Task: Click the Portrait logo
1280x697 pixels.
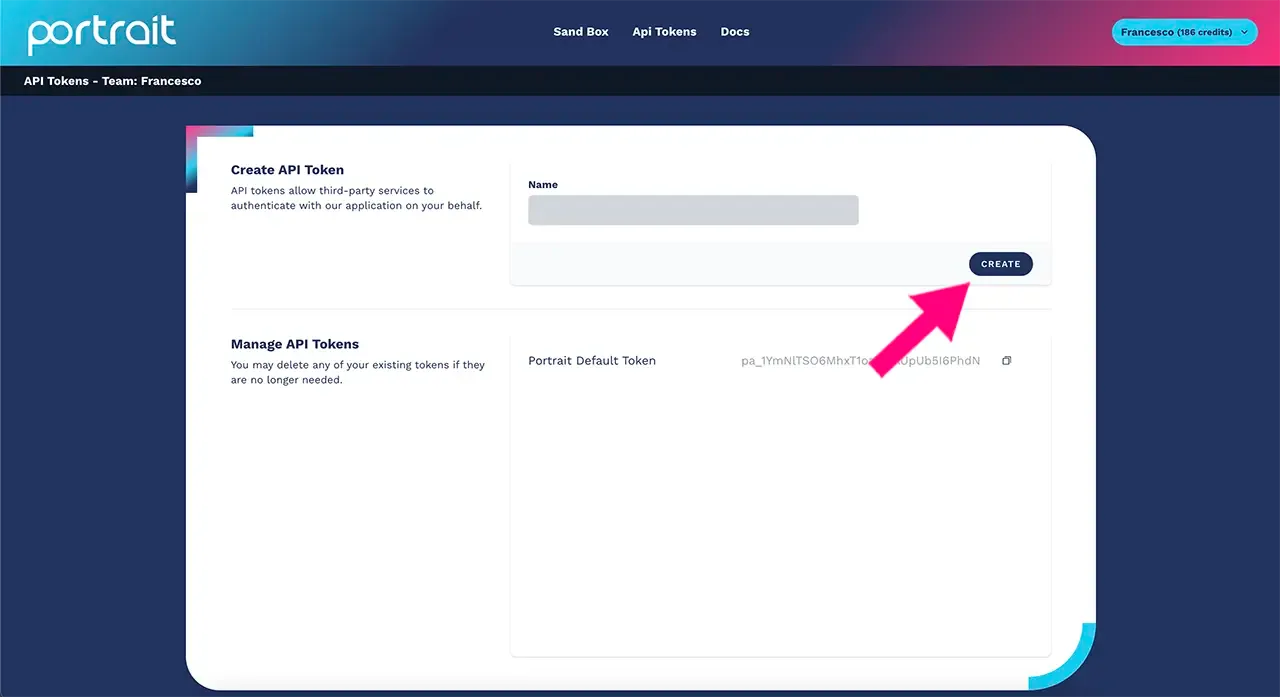Action: coord(102,35)
